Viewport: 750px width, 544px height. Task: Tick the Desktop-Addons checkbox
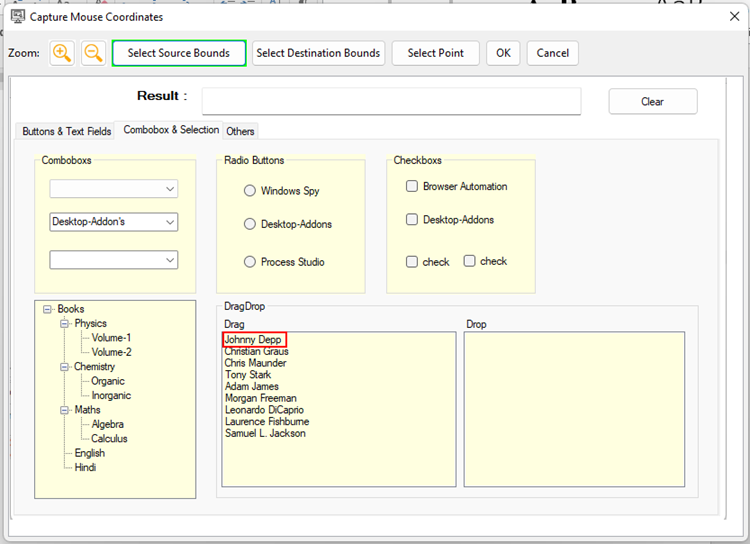point(412,220)
